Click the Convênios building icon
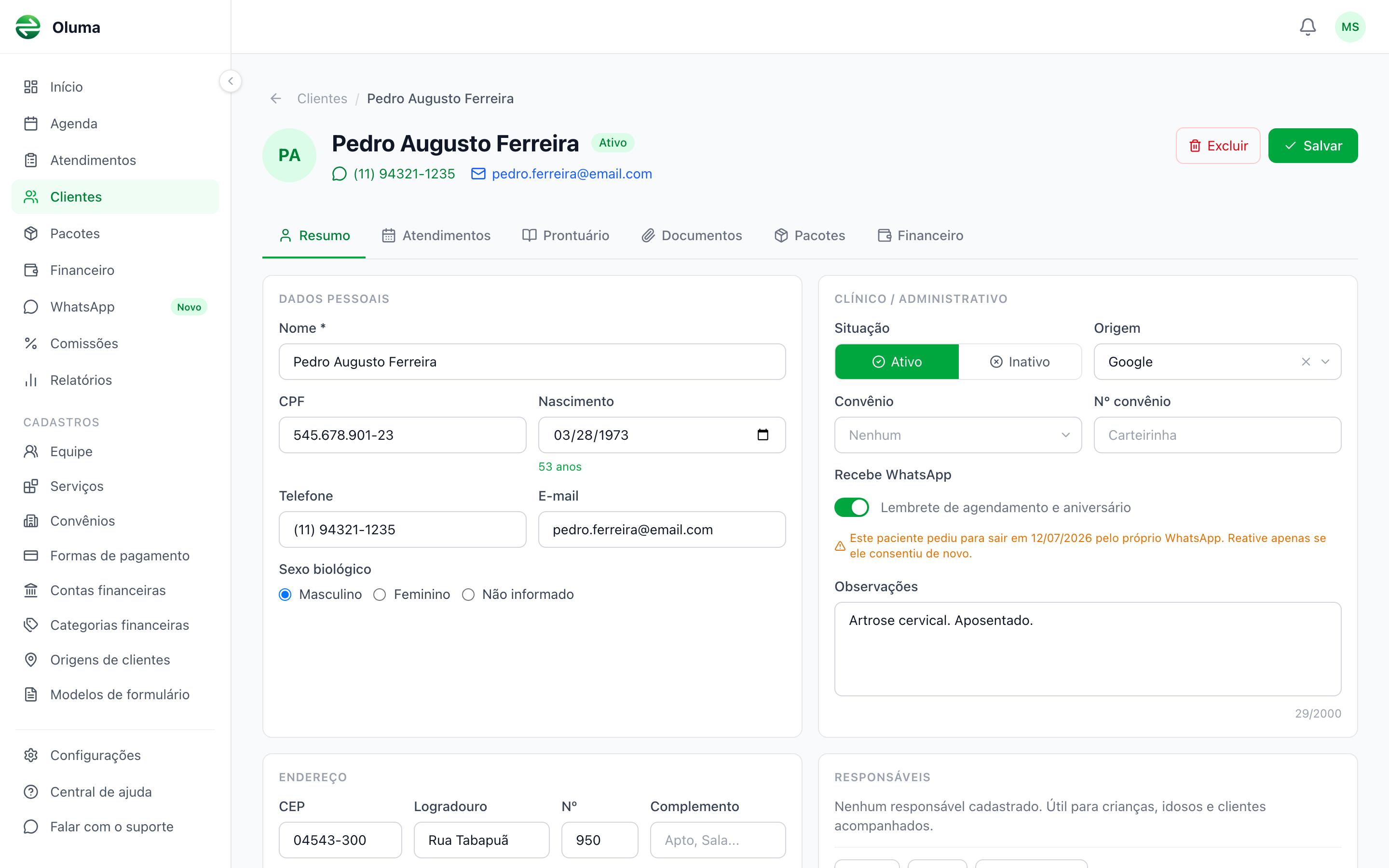 (x=31, y=521)
